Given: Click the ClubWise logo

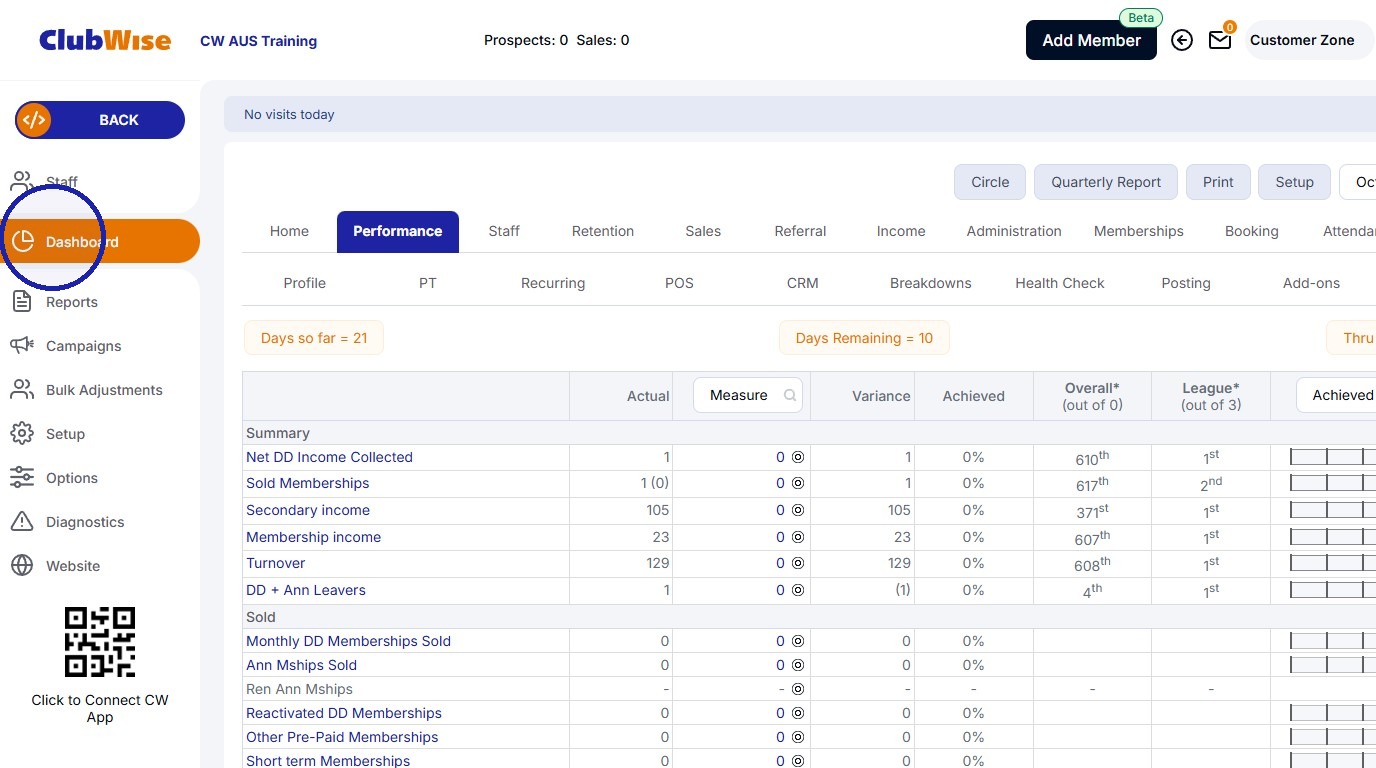Looking at the screenshot, I should coord(105,40).
